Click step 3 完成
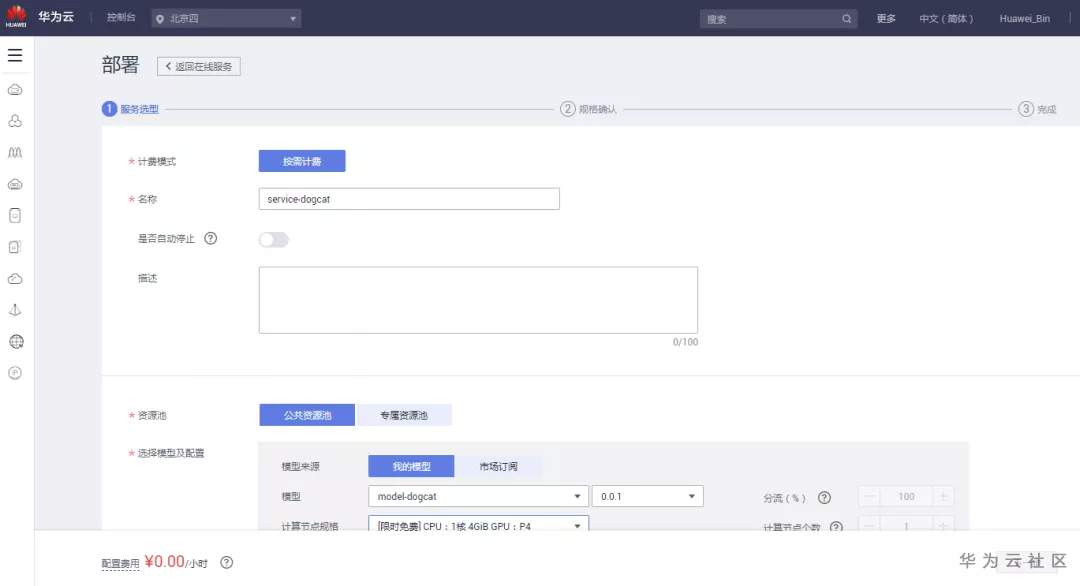1080x586 pixels. pyautogui.click(x=1037, y=109)
